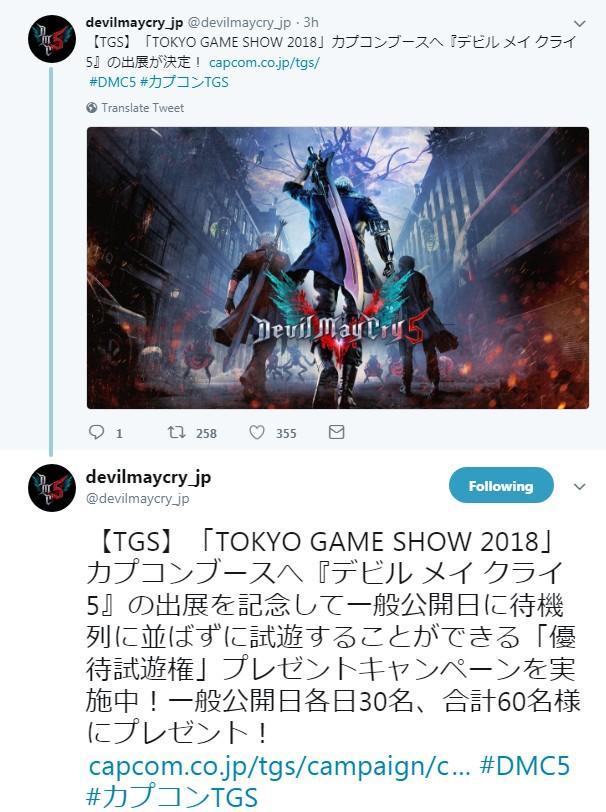Image resolution: width=606 pixels, height=812 pixels.
Task: Open the capcom.co.jp/tgs/campaign link
Action: point(280,766)
